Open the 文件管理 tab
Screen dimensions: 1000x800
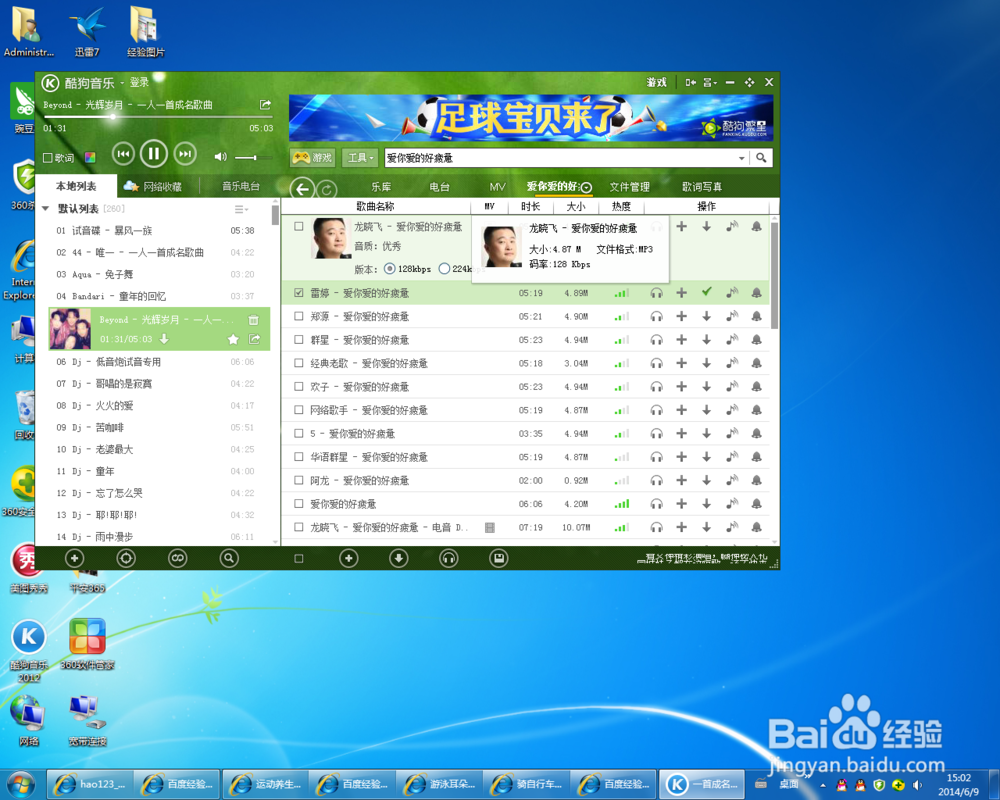tap(629, 187)
